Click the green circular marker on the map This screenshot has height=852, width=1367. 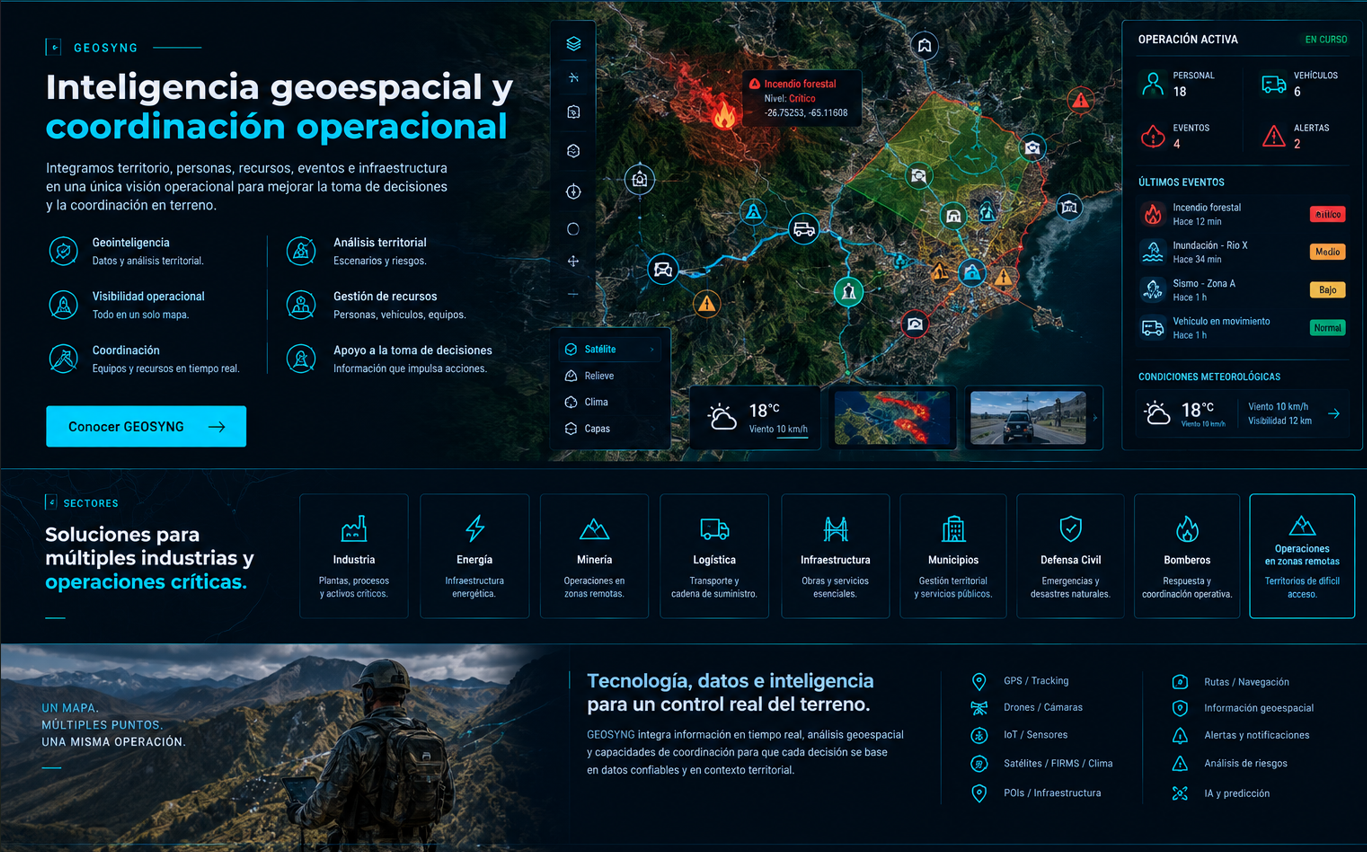pyautogui.click(x=848, y=291)
